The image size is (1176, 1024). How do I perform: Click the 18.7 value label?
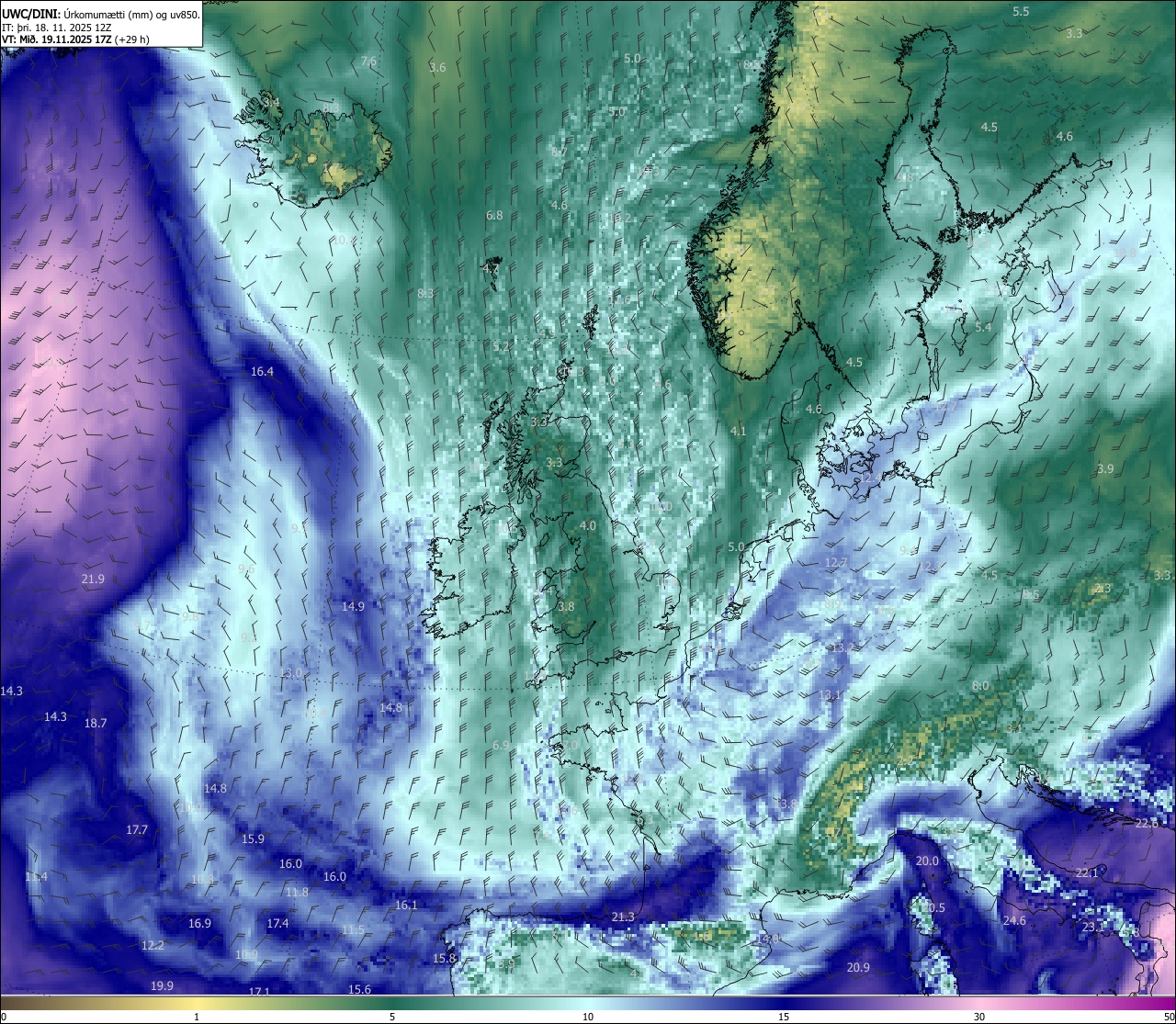96,724
